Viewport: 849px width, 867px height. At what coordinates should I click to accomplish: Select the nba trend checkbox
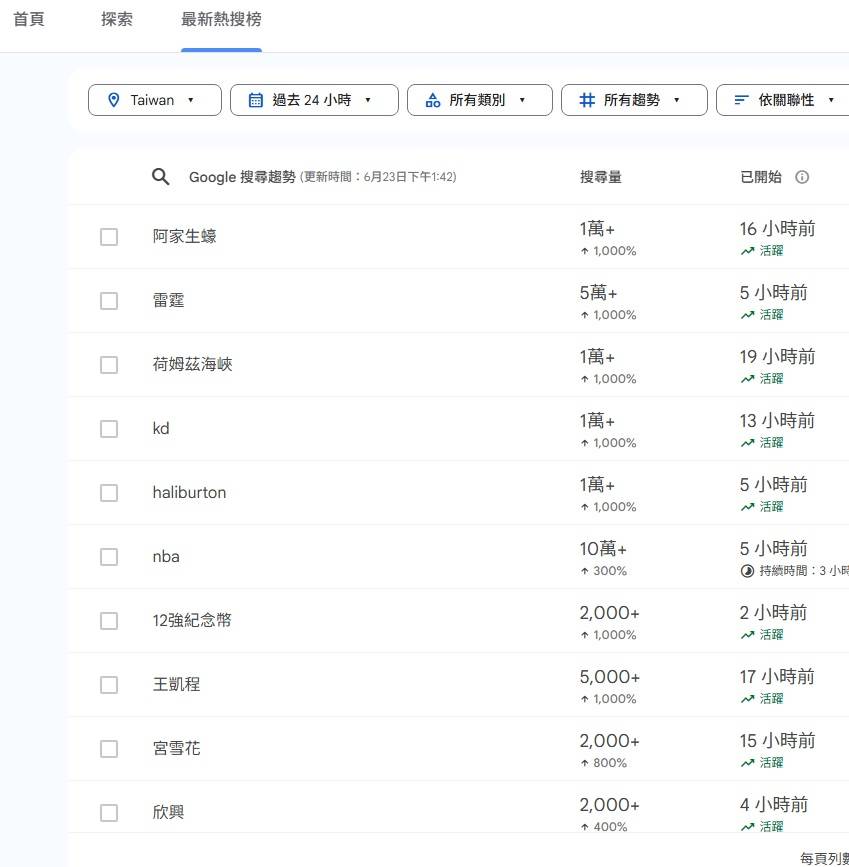tap(109, 557)
